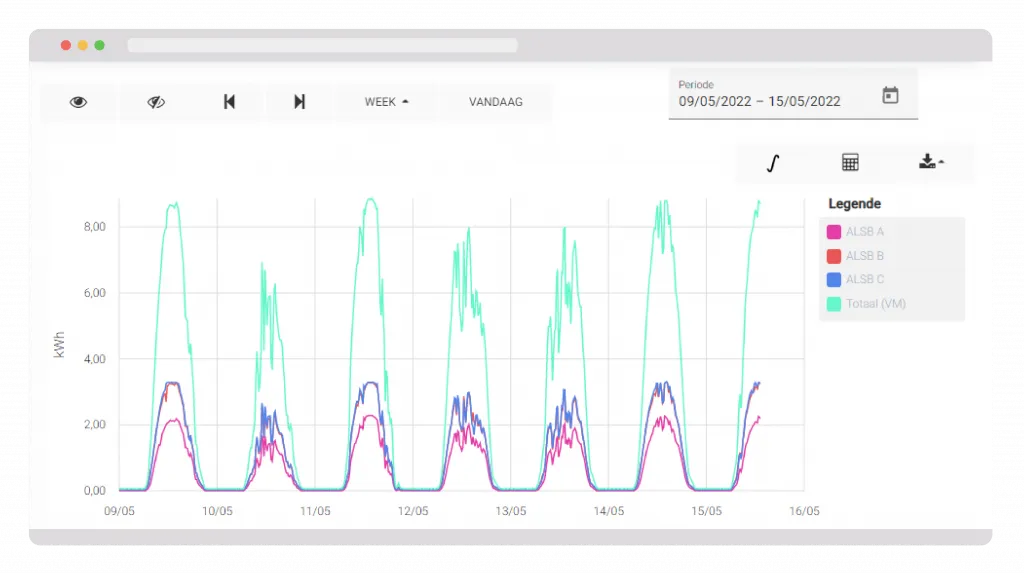1024x573 pixels.
Task: Toggle ALSB A pink legend swatch
Action: point(834,232)
